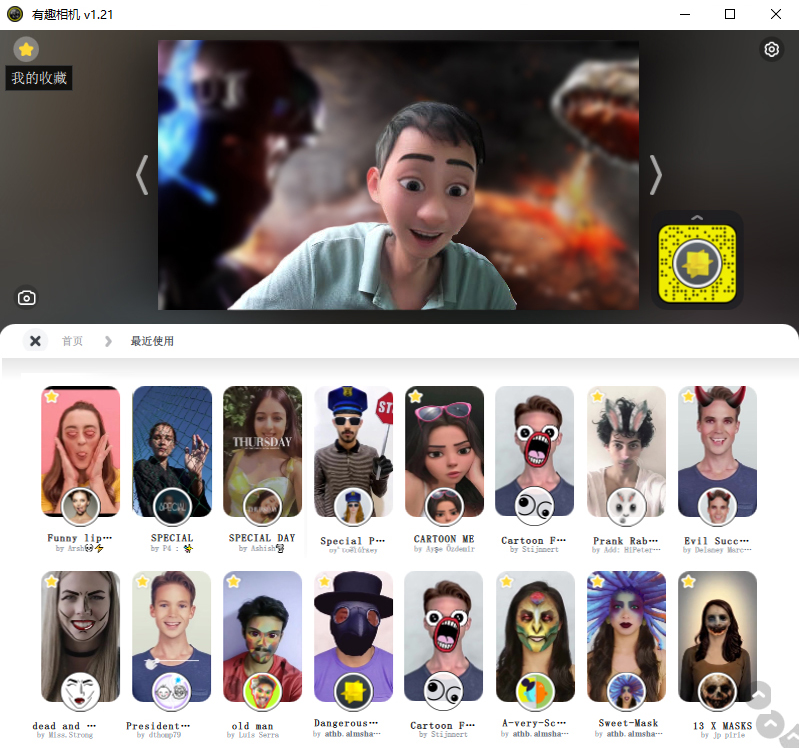Click police-hat lens icon on Special P card

tap(353, 506)
